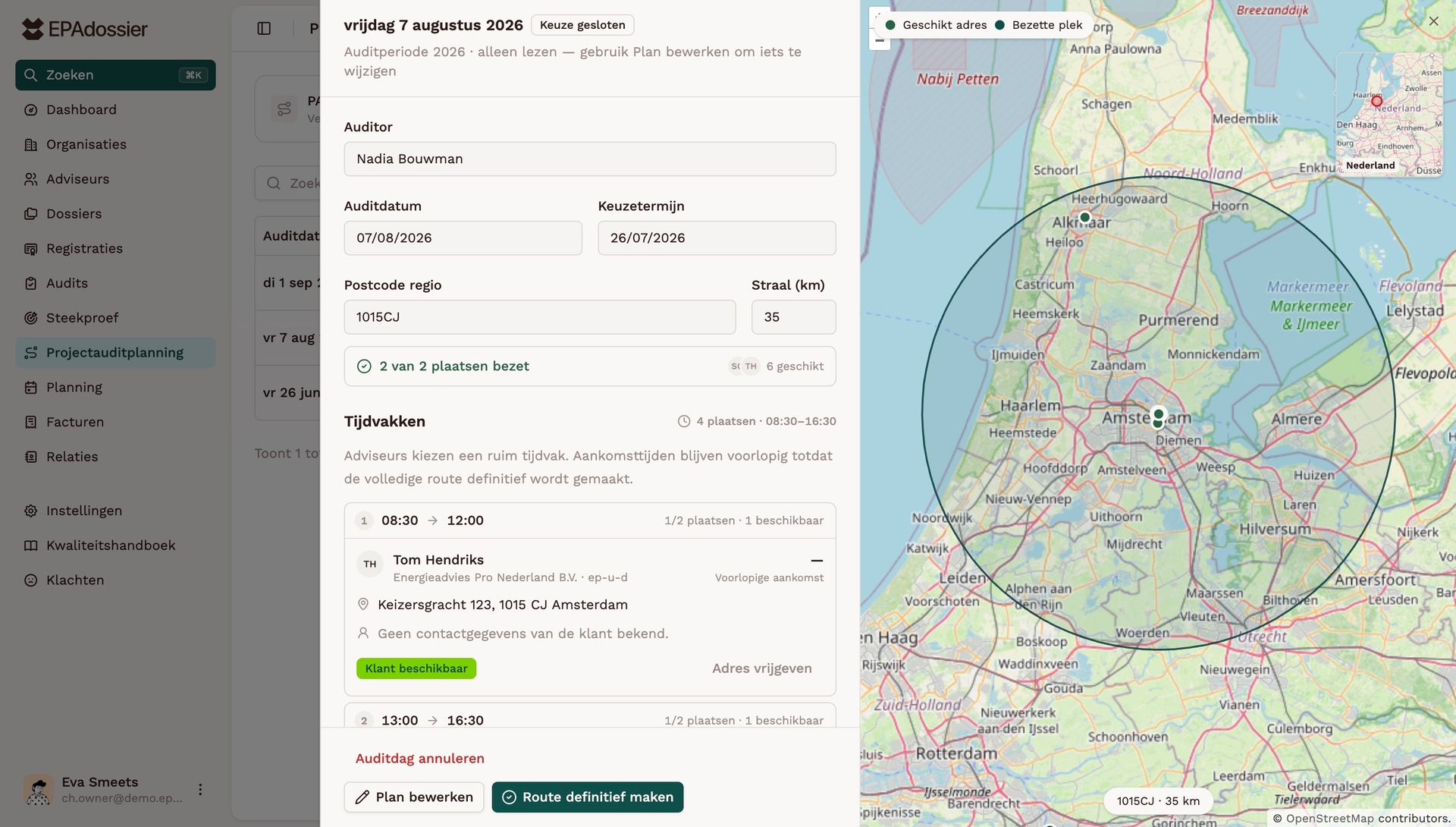
Task: Click Plan bewerken button
Action: point(414,797)
